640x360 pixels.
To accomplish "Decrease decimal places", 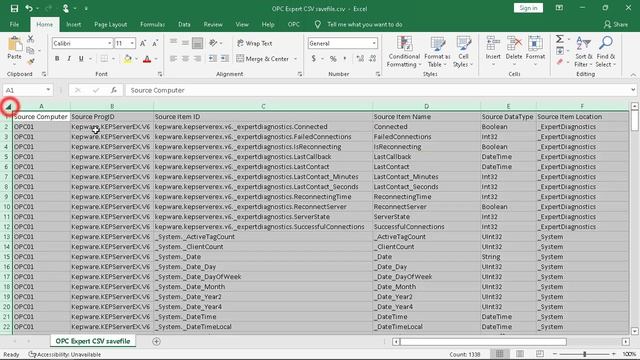I will pos(373,59).
